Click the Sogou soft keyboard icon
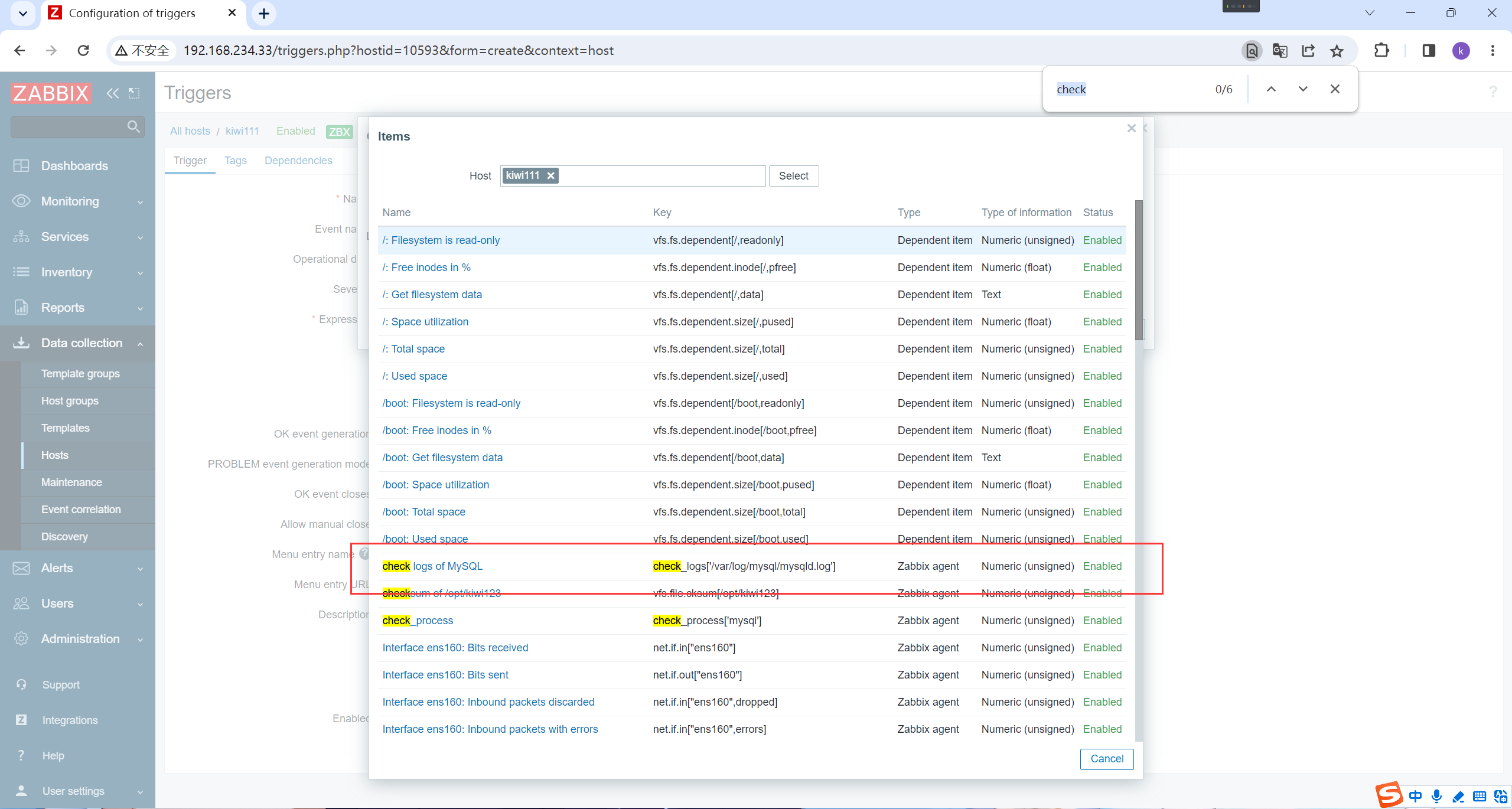Image resolution: width=1512 pixels, height=809 pixels. tap(1480, 796)
